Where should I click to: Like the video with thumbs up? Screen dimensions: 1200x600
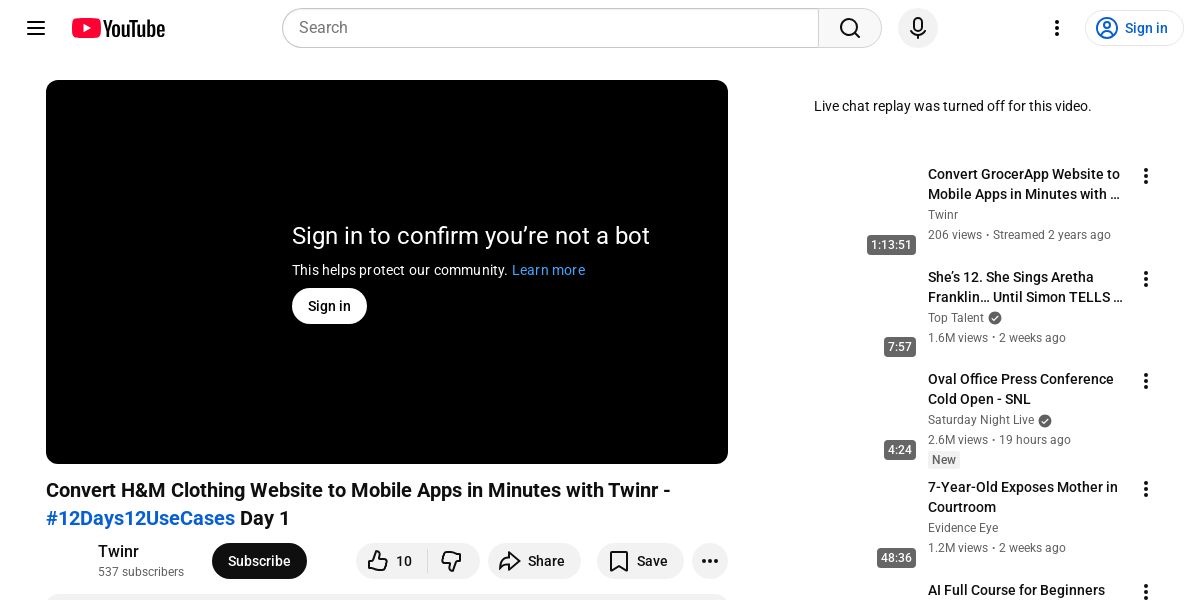tap(391, 561)
